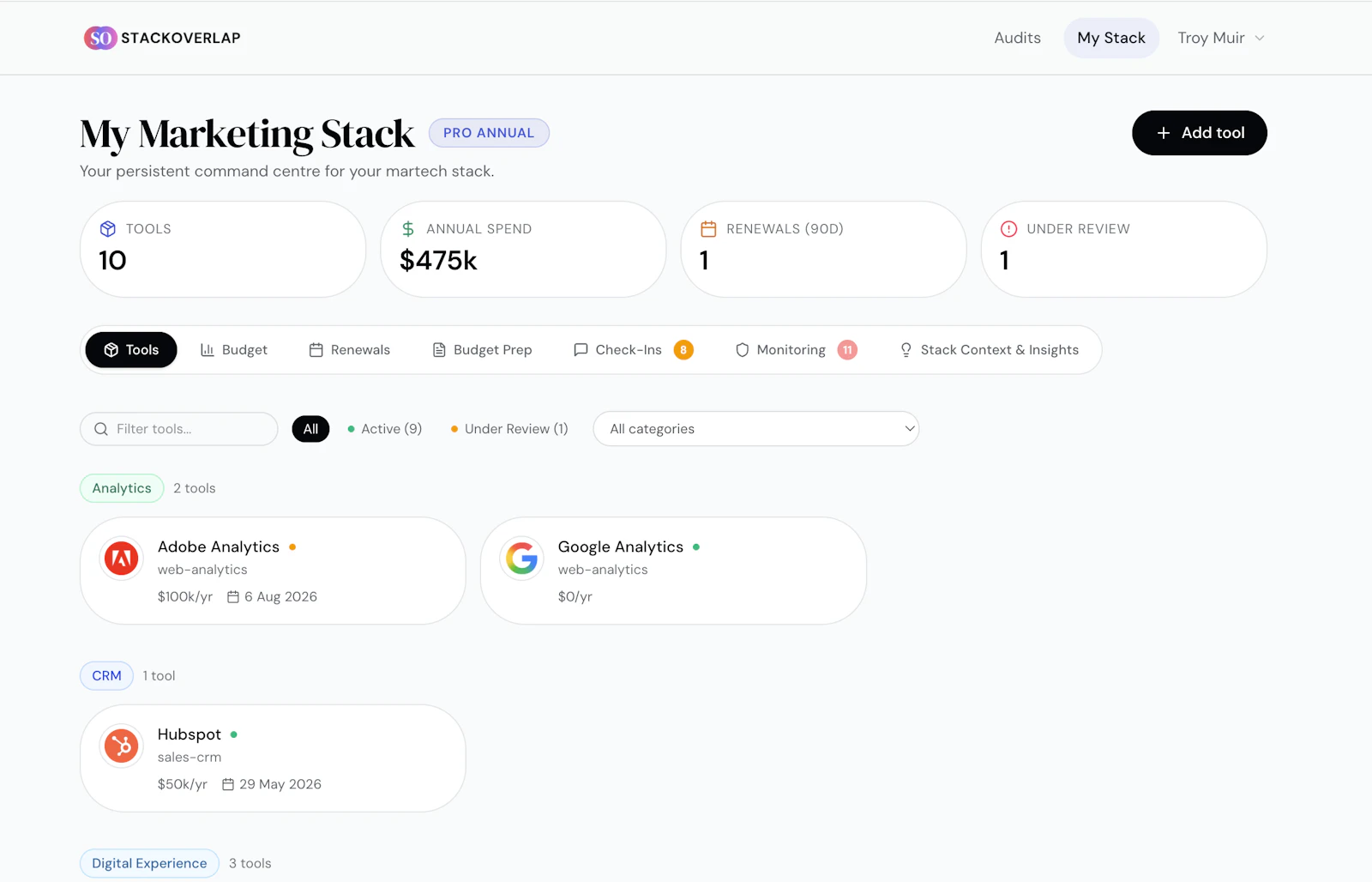
Task: Click the orange status dot on Adobe Analytics
Action: pos(292,547)
